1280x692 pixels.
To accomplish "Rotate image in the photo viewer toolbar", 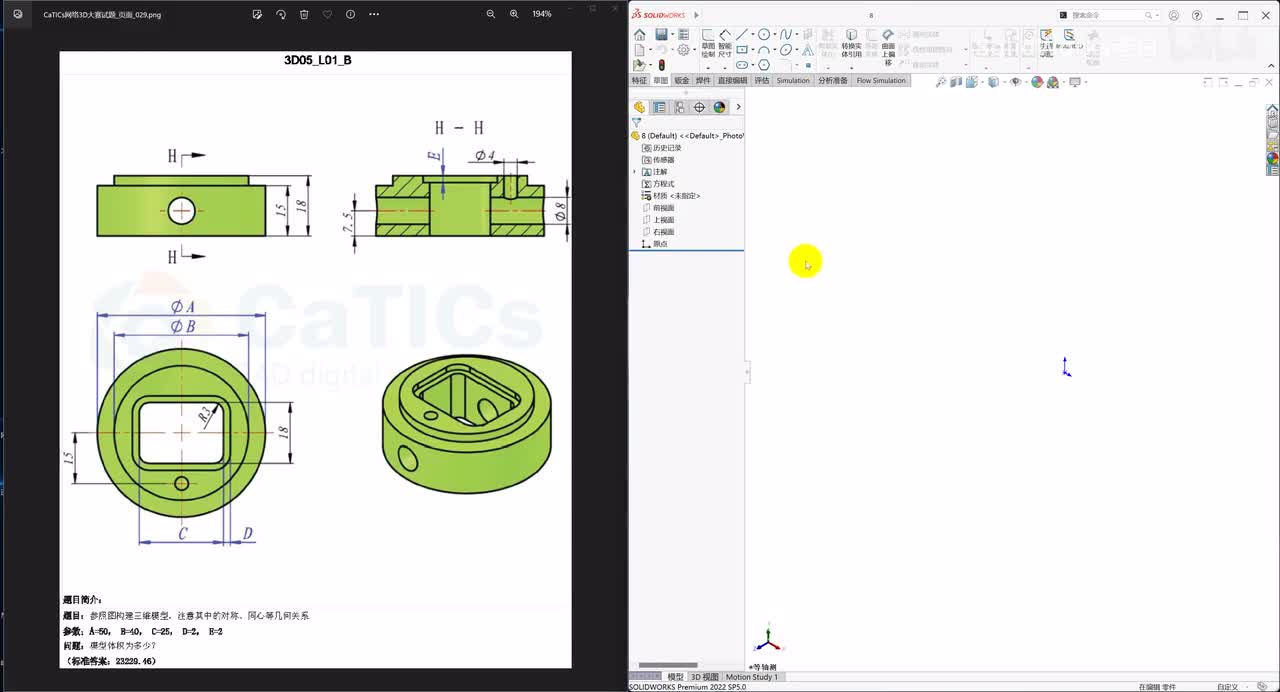I will [280, 14].
